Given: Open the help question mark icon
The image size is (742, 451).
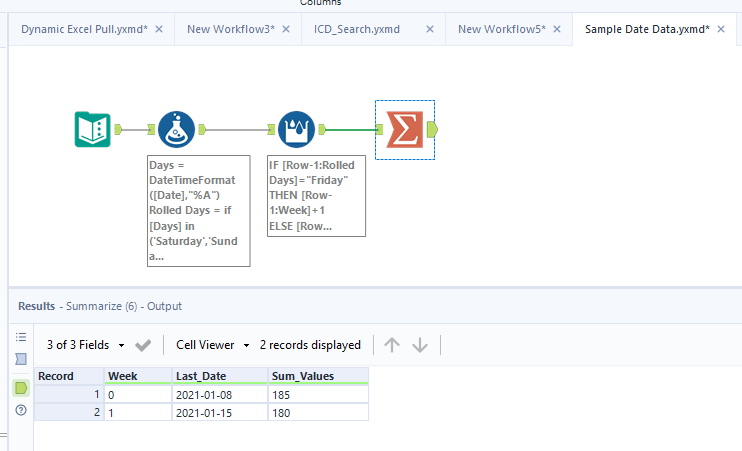Looking at the screenshot, I should pos(21,410).
